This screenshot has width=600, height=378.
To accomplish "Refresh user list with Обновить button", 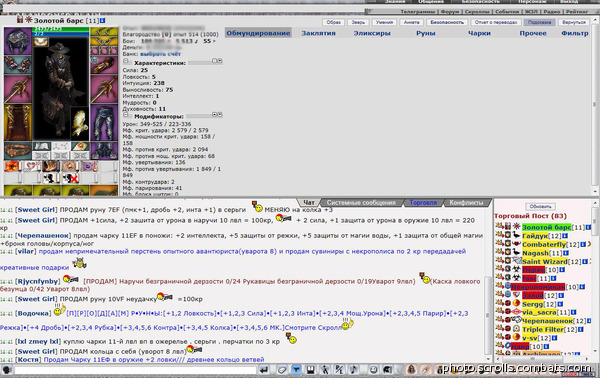I will tap(540, 207).
